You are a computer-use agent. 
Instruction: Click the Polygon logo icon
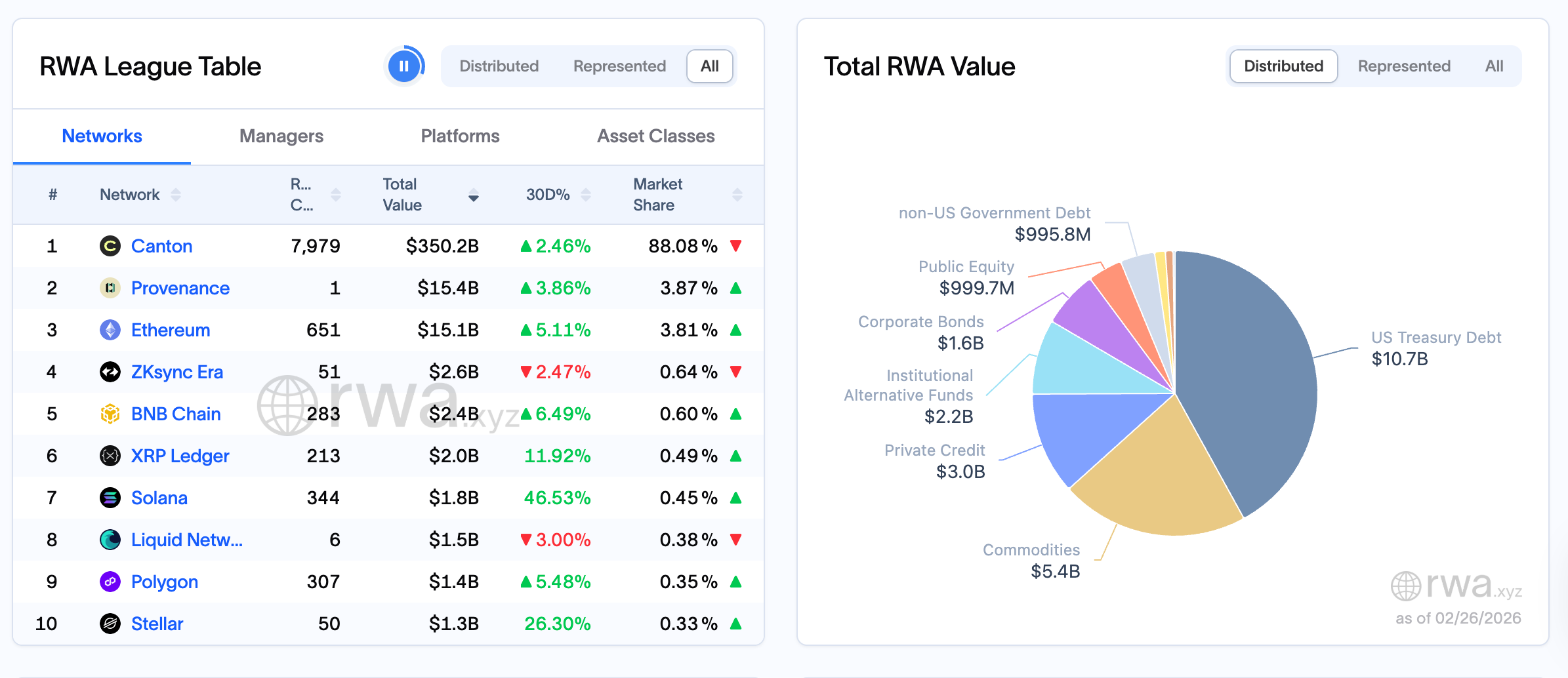[110, 582]
